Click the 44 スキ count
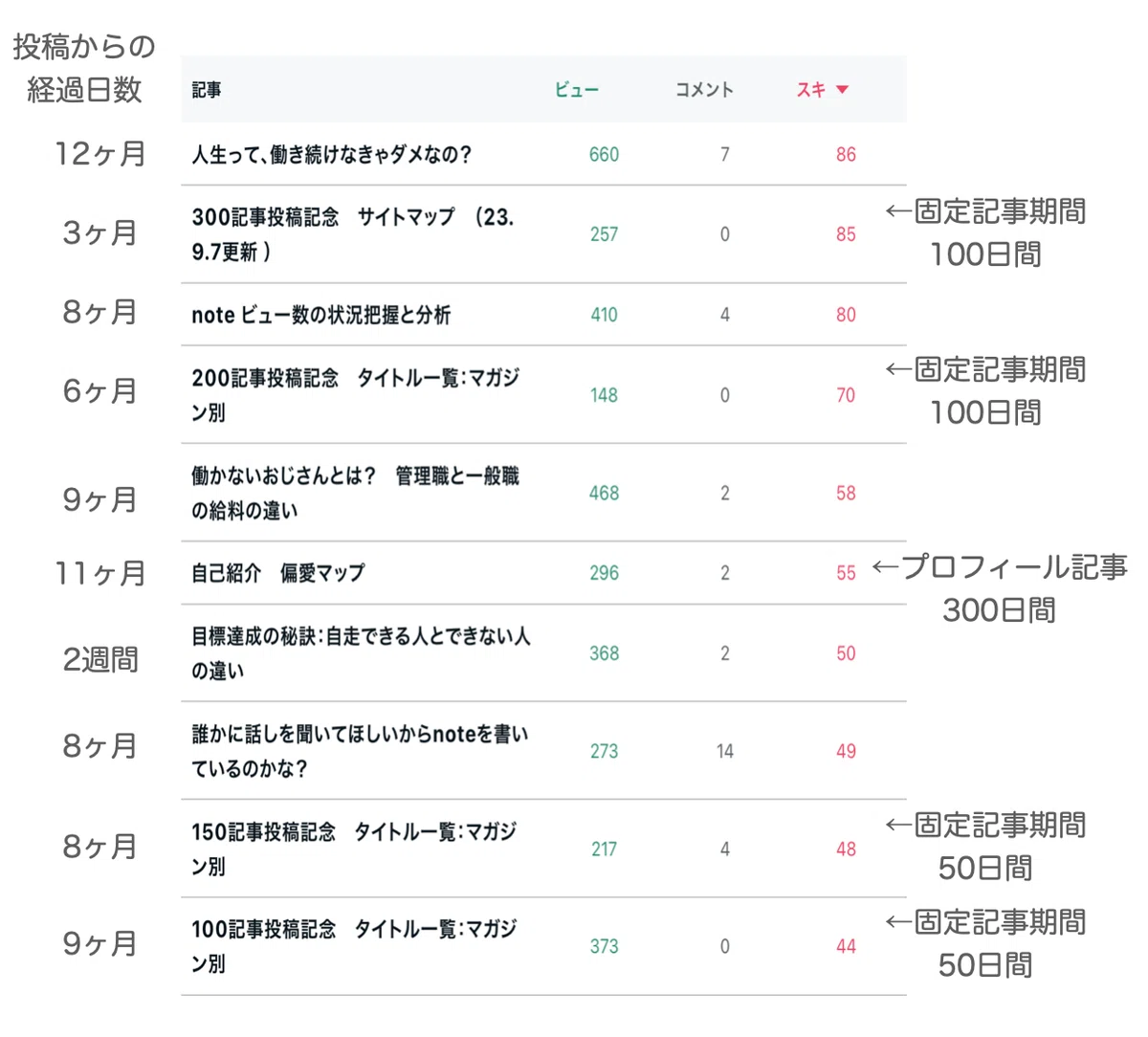 point(846,947)
